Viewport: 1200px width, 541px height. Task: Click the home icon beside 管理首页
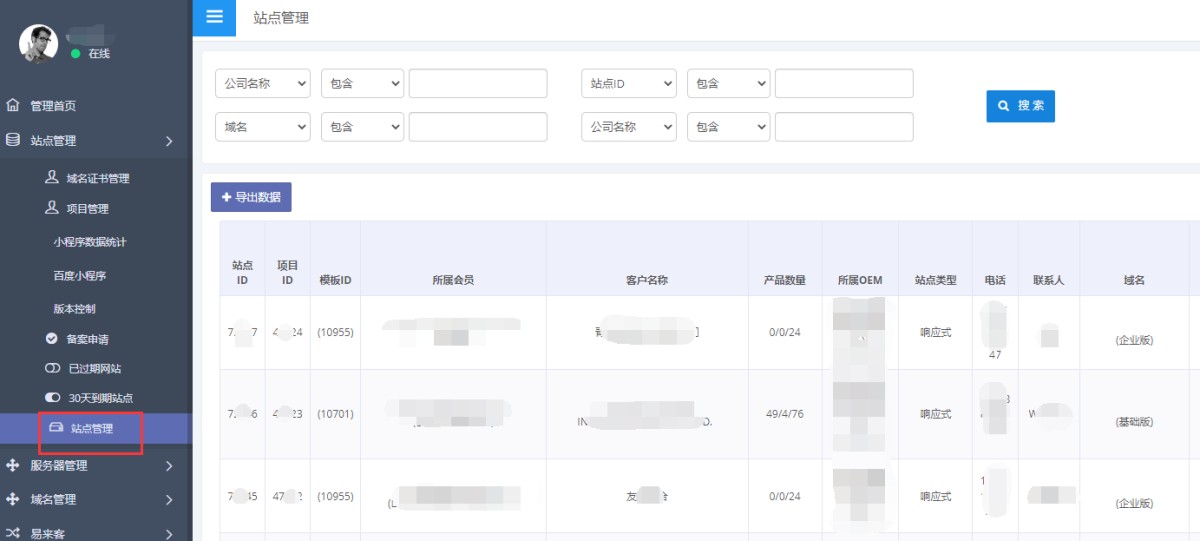[x=13, y=106]
